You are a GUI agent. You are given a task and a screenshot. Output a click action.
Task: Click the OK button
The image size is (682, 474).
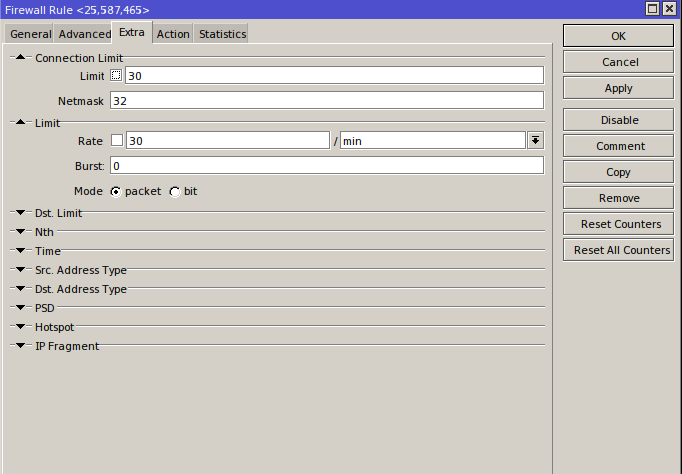click(618, 36)
